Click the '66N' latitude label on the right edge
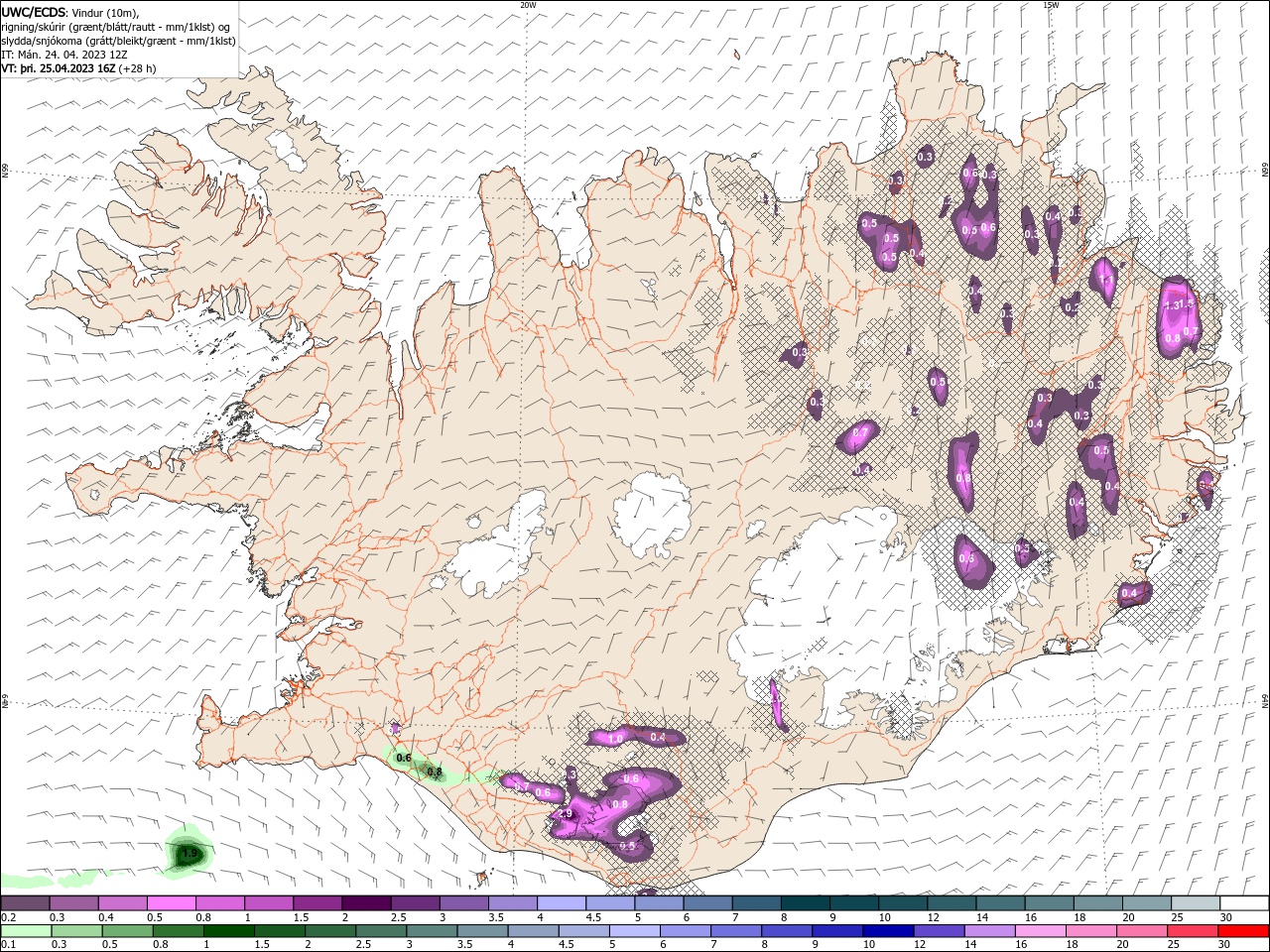This screenshot has width=1270, height=952. 1265,171
